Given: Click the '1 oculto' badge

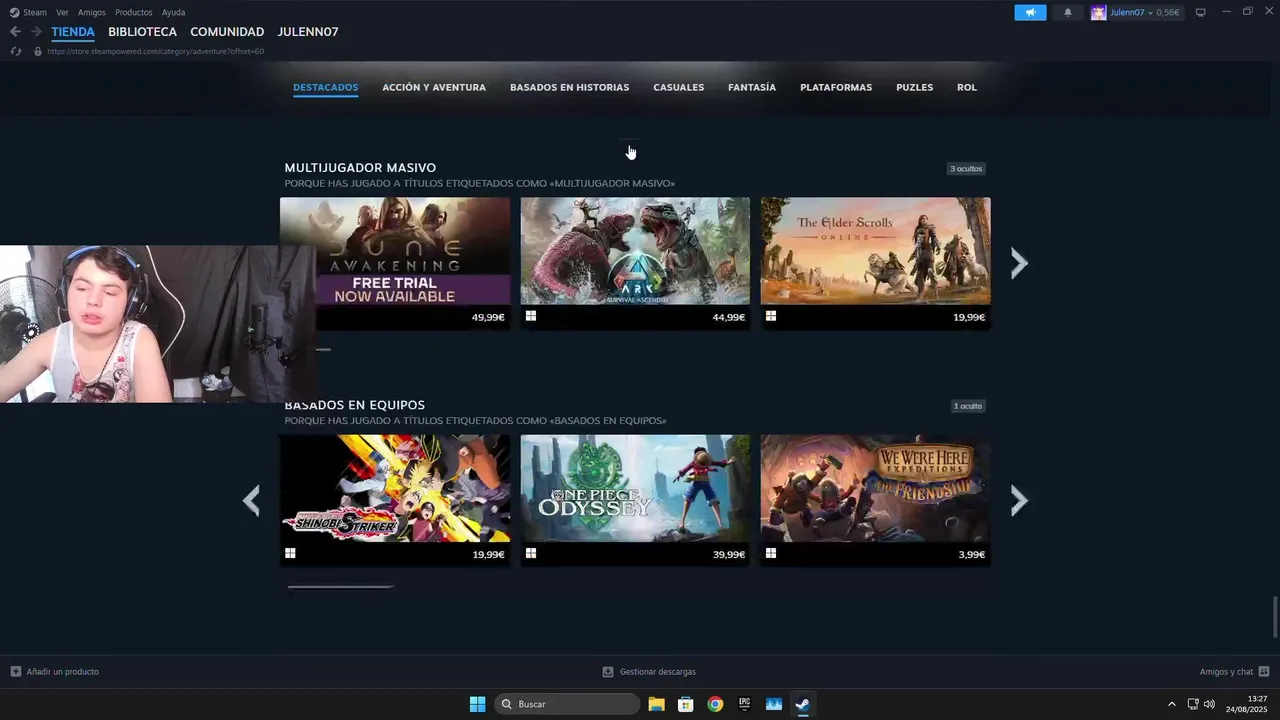Looking at the screenshot, I should coord(968,406).
